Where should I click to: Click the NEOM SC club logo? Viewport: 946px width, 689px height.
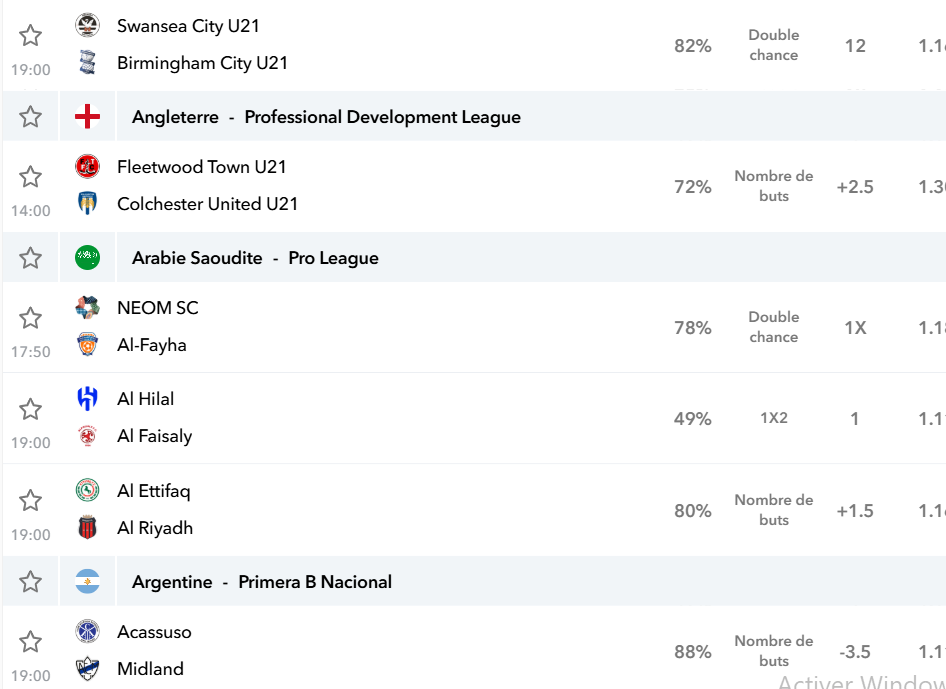(87, 308)
